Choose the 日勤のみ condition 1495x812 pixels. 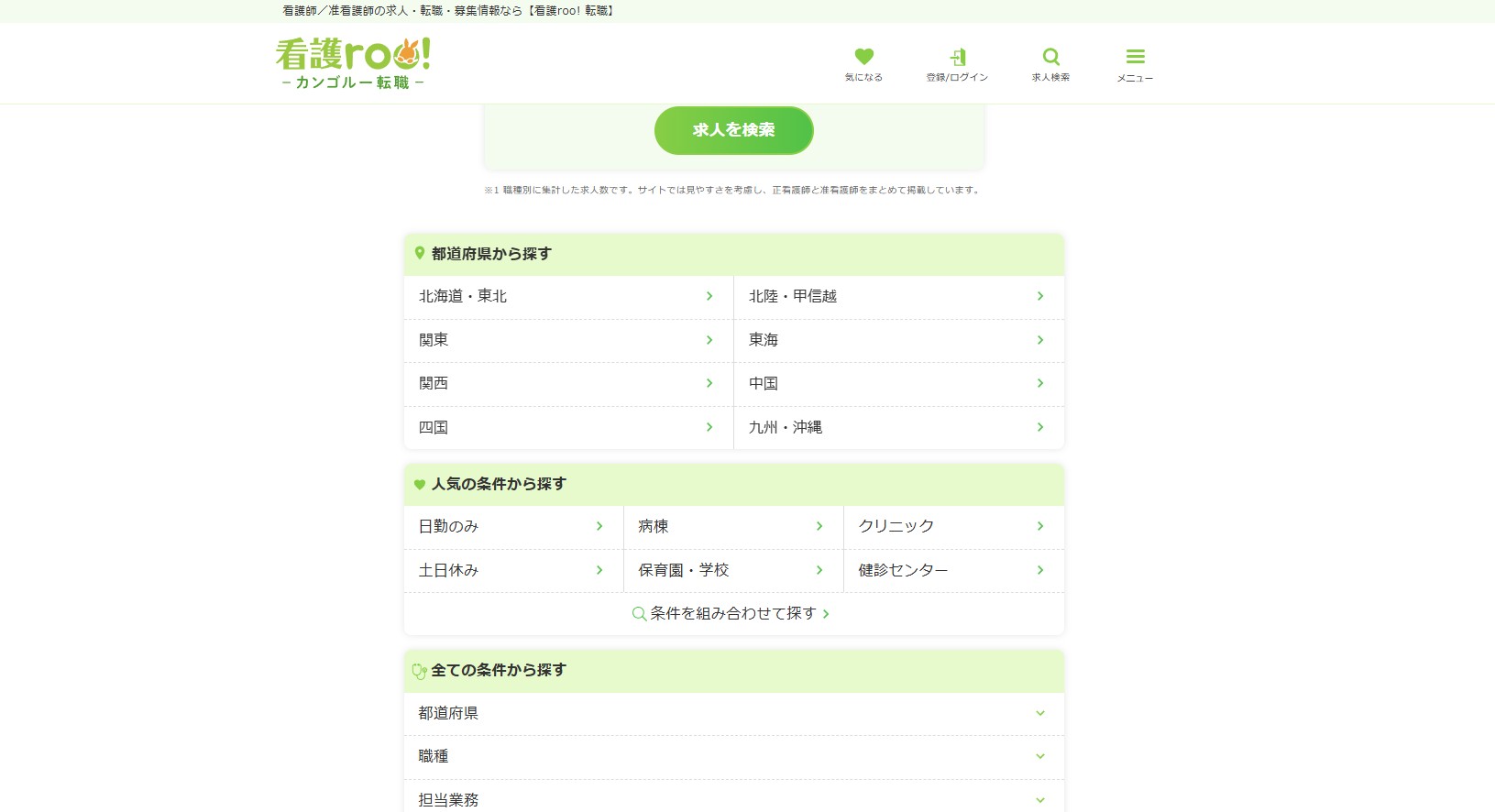click(512, 526)
